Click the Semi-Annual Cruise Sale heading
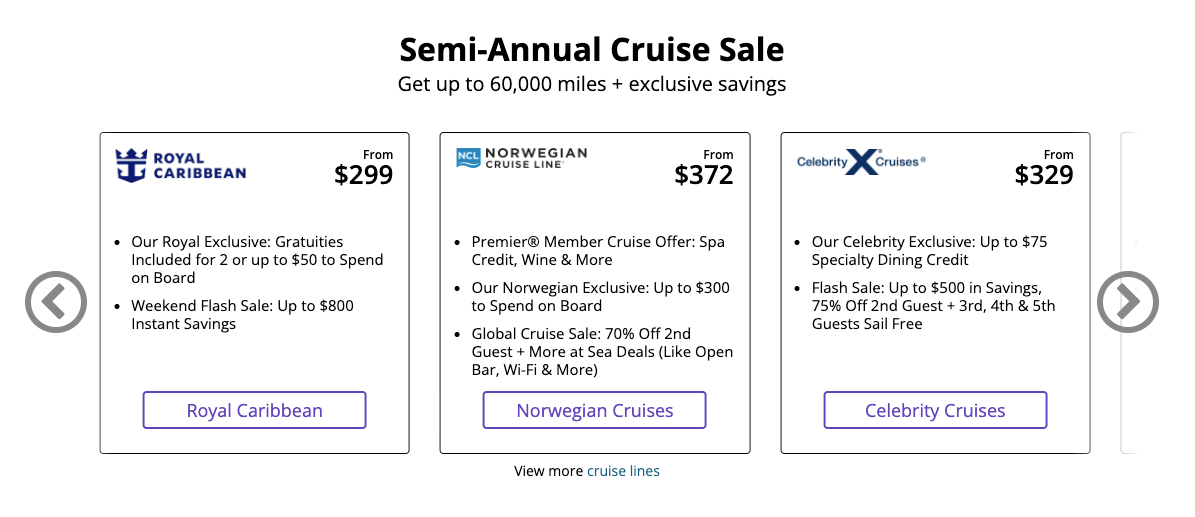1195x517 pixels. coord(591,50)
